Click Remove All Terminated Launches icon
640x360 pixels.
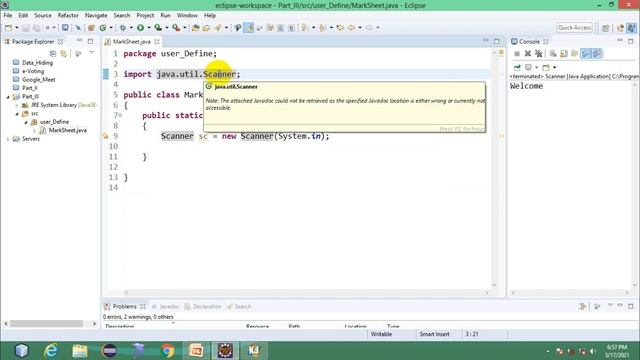[x=539, y=53]
